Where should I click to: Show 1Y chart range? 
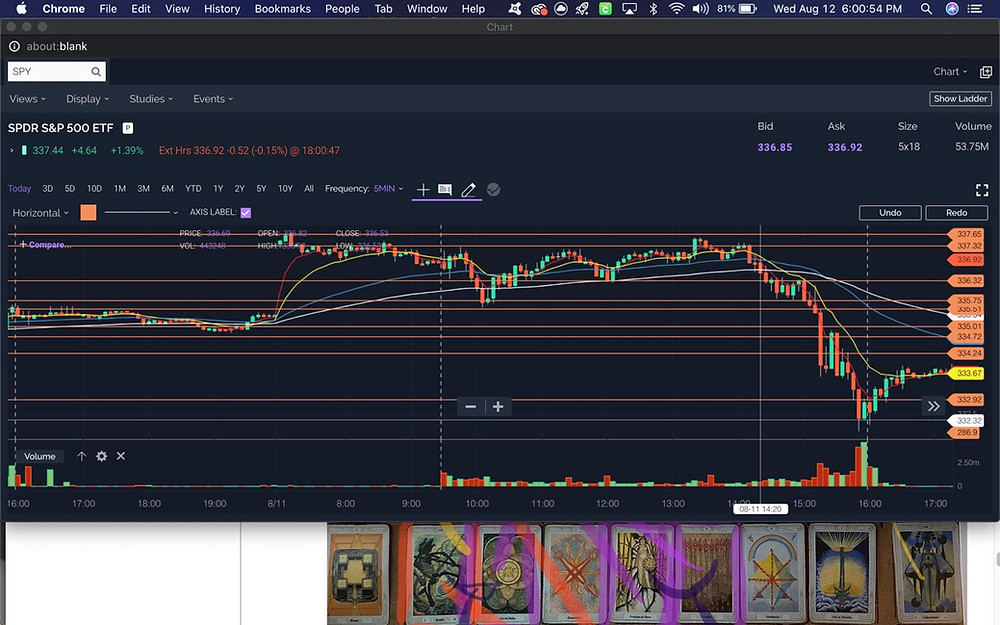(218, 189)
